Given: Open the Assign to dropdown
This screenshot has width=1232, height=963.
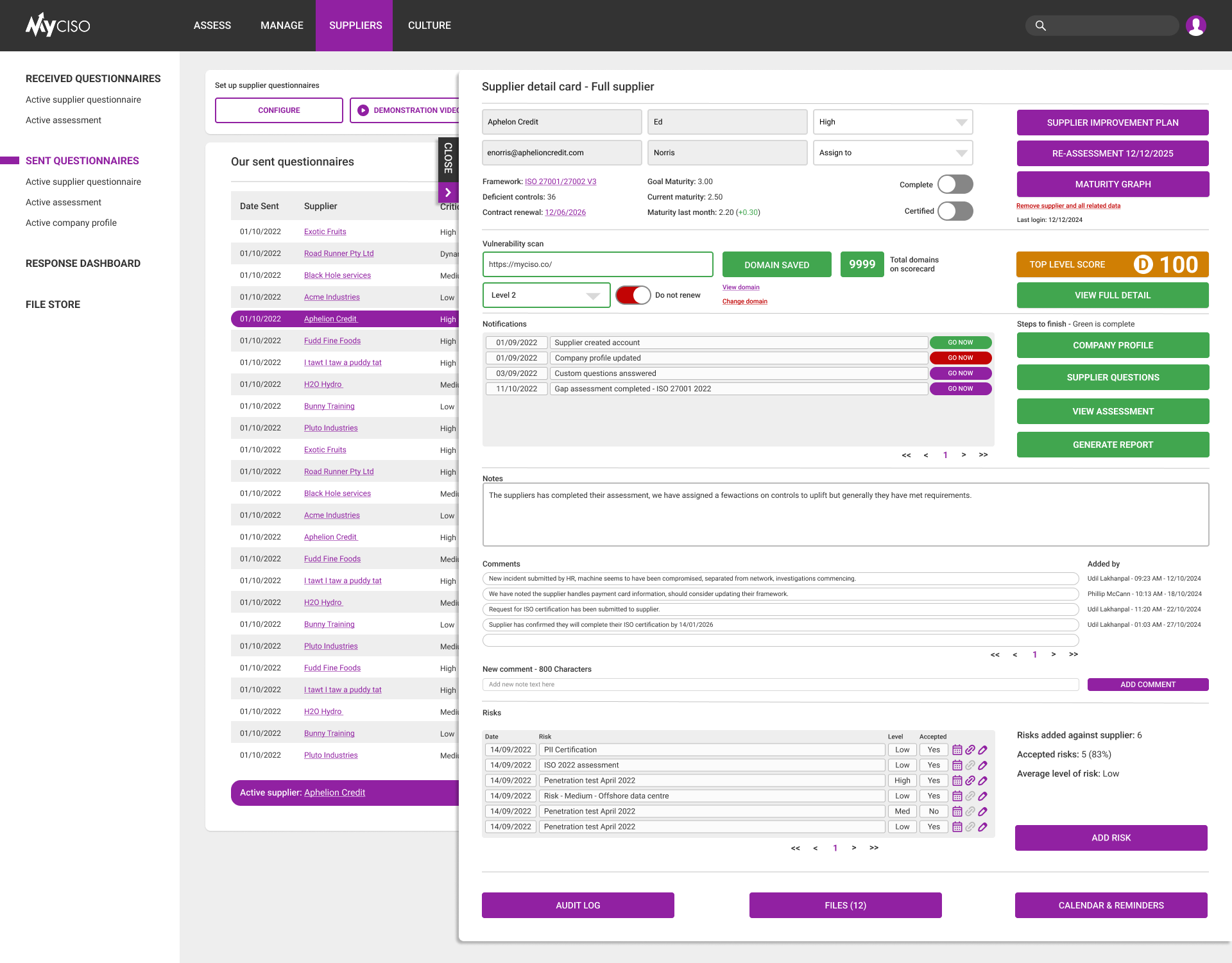Looking at the screenshot, I should [x=892, y=153].
